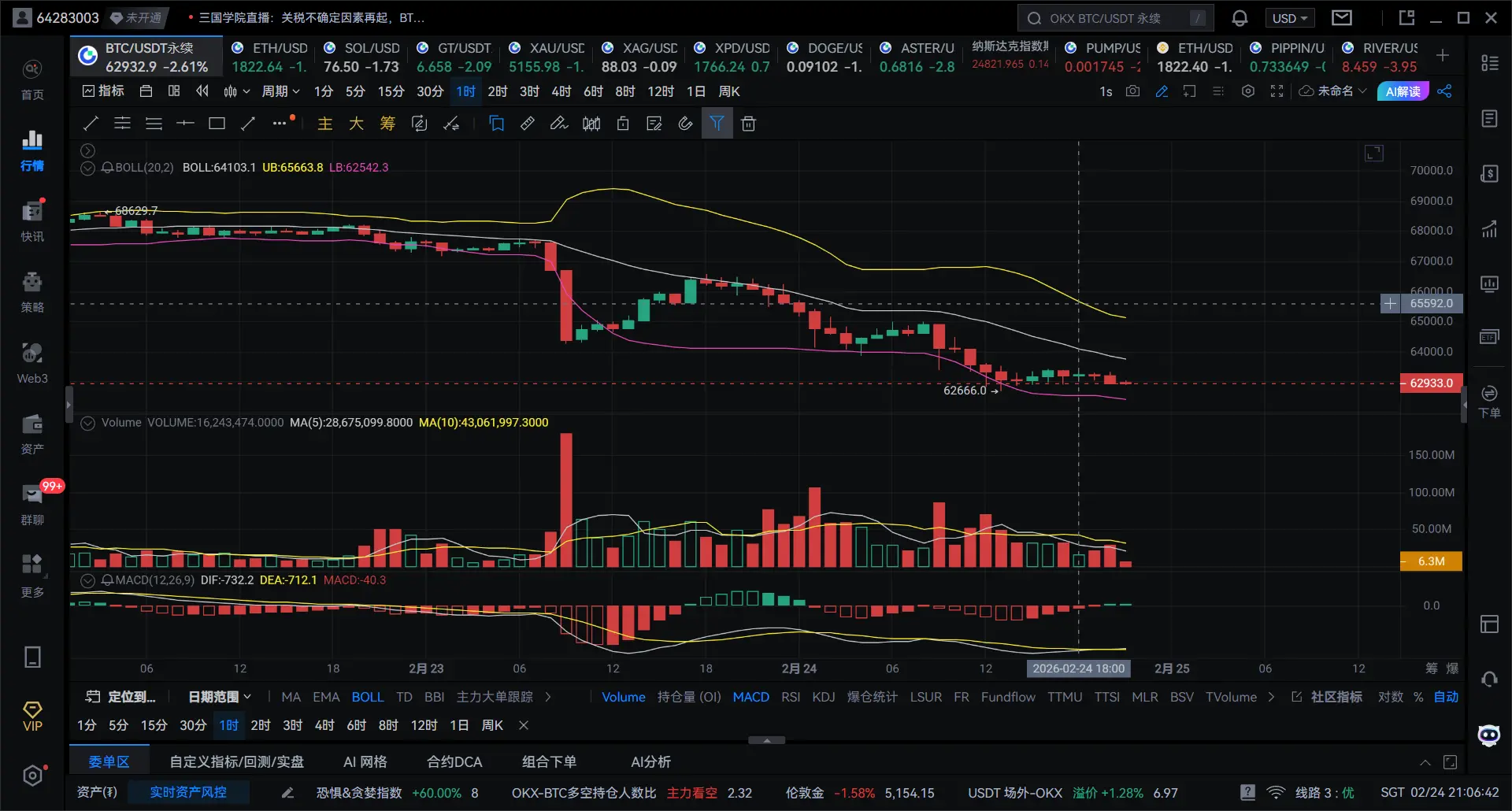Viewport: 1512px width, 811px height.
Task: Open the 周期 period dropdown
Action: click(281, 91)
